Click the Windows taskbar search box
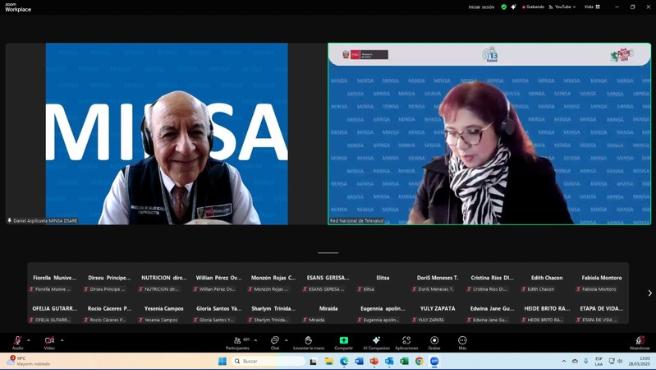 pyautogui.click(x=268, y=361)
